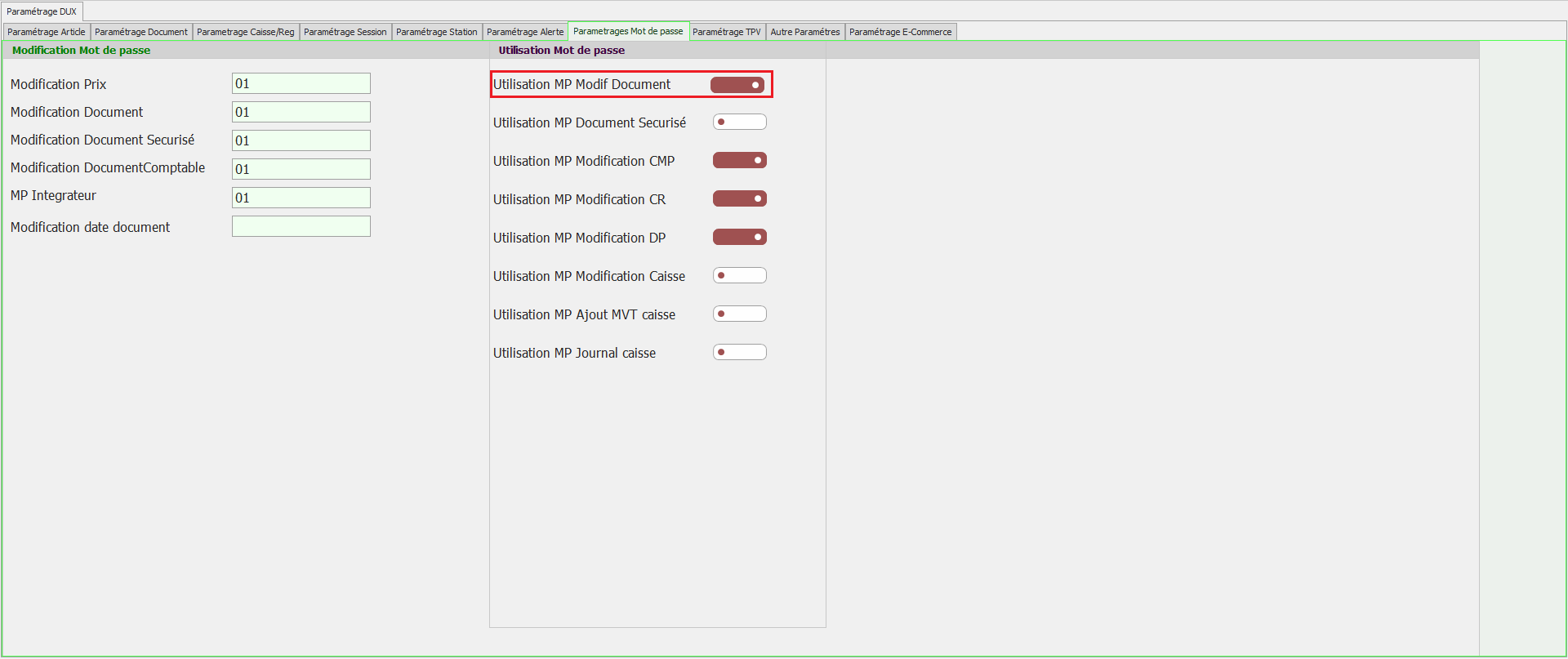Image resolution: width=1568 pixels, height=659 pixels.
Task: Click 'Utilisation MP Modif Document' label text
Action: (582, 84)
